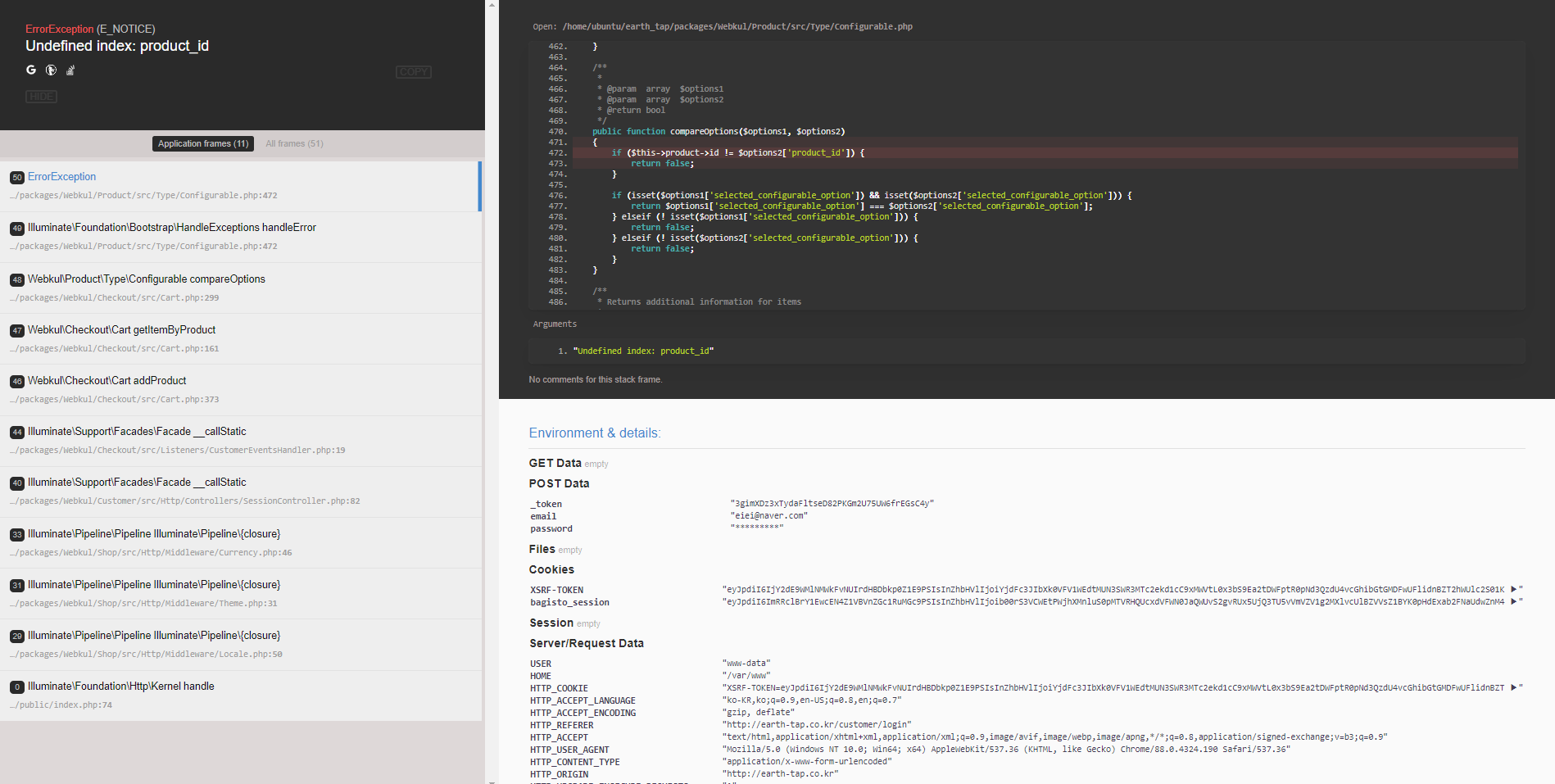The image size is (1555, 784).
Task: Click the password masked value
Action: [x=756, y=528]
